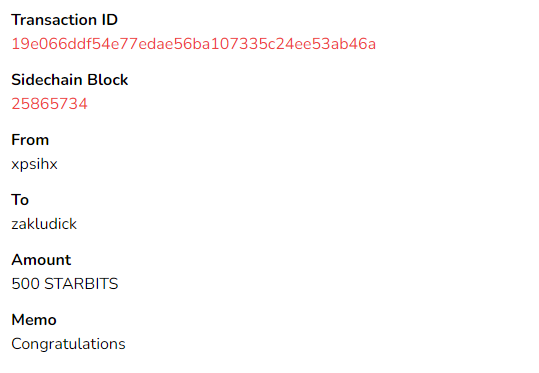The image size is (539, 373).
Task: Click the ID part of Transaction ID
Action: click(x=110, y=20)
